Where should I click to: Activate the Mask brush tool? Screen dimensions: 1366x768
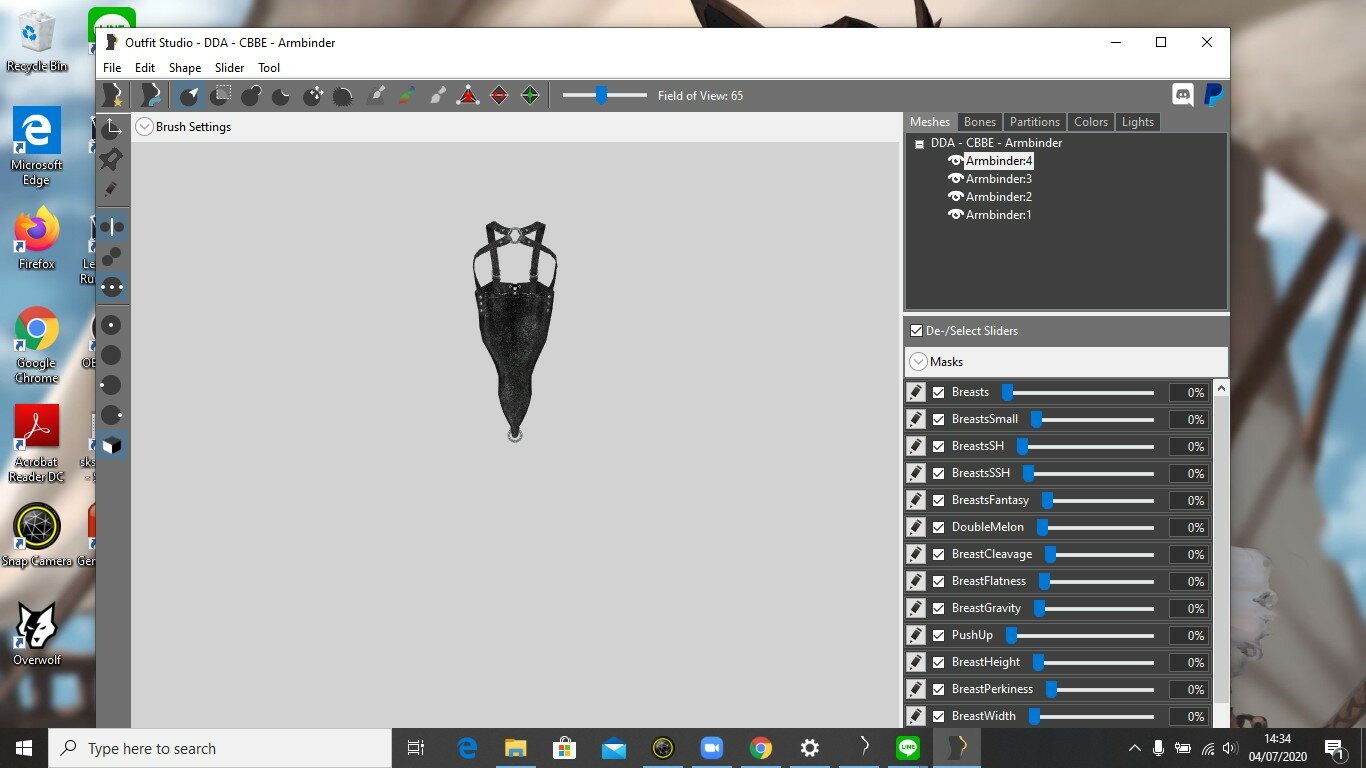click(220, 96)
